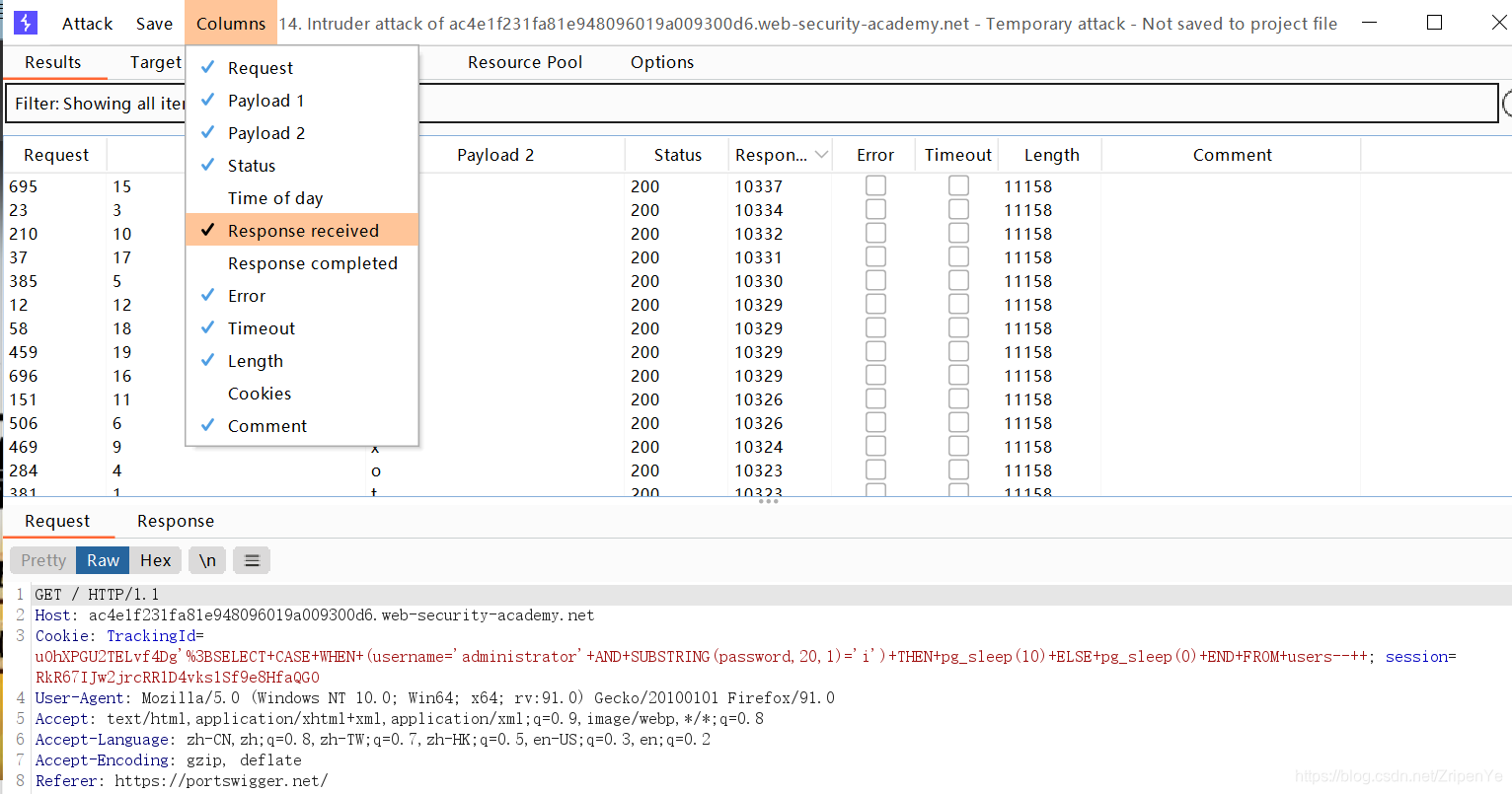The height and width of the screenshot is (794, 1512).
Task: Open the Save menu
Action: pos(154,24)
